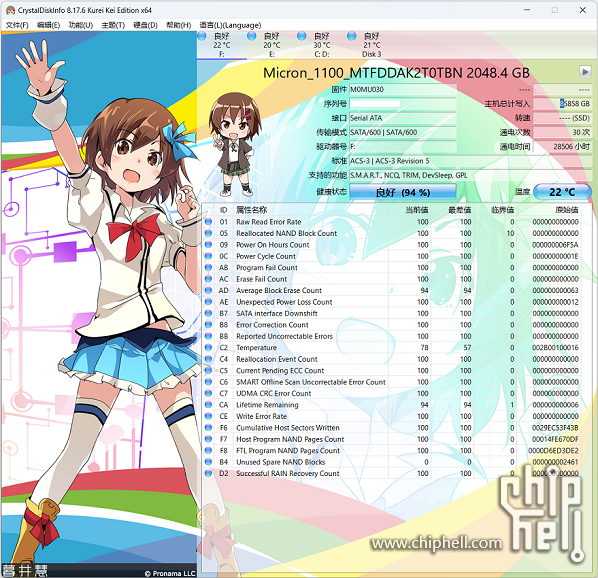Click status icon for FTL Program NAND Pages Count

[x=208, y=450]
